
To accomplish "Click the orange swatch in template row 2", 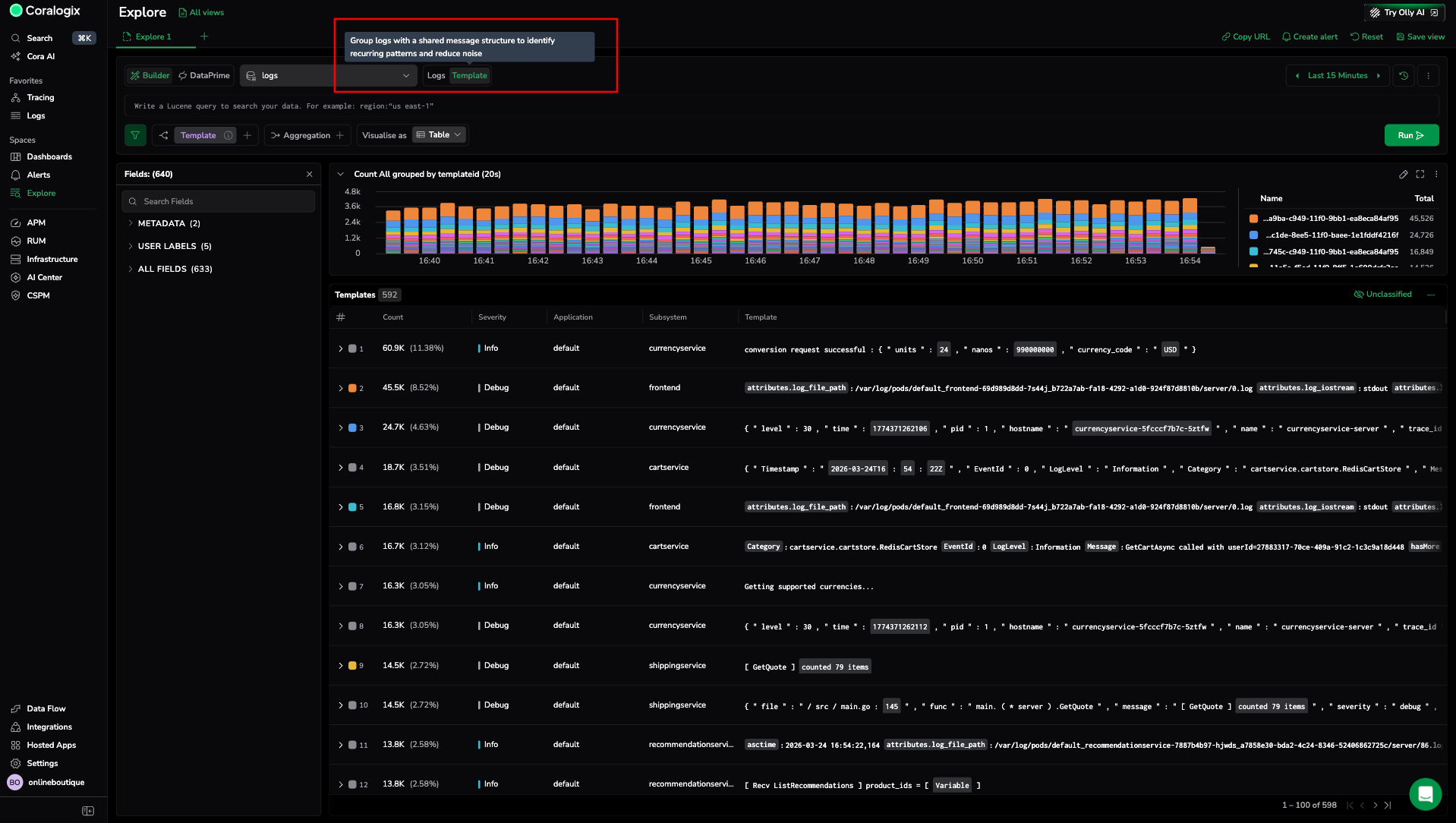I will [352, 388].
